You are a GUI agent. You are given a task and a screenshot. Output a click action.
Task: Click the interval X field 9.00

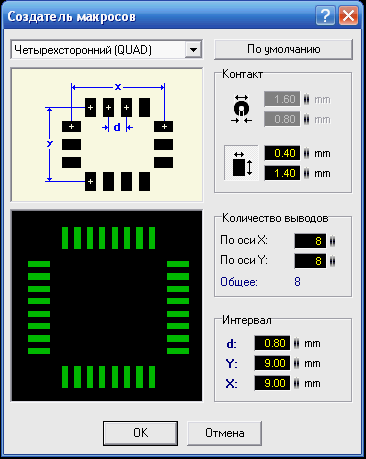pos(272,383)
